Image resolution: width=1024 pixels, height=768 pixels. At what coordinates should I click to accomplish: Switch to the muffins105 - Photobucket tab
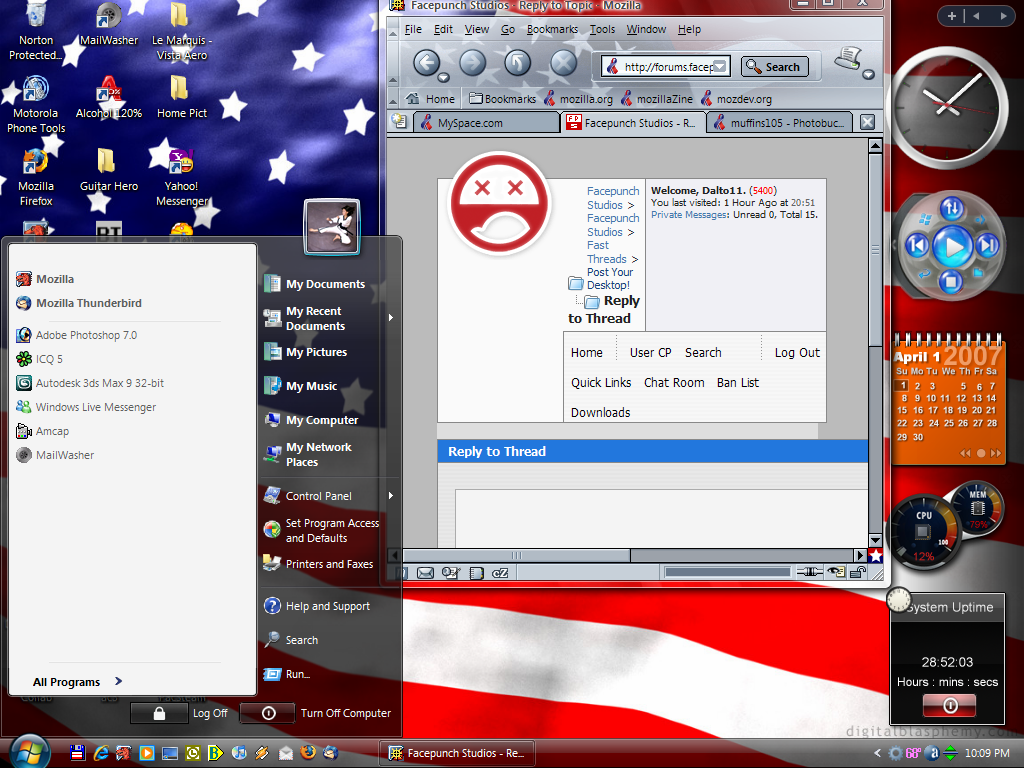pyautogui.click(x=780, y=123)
